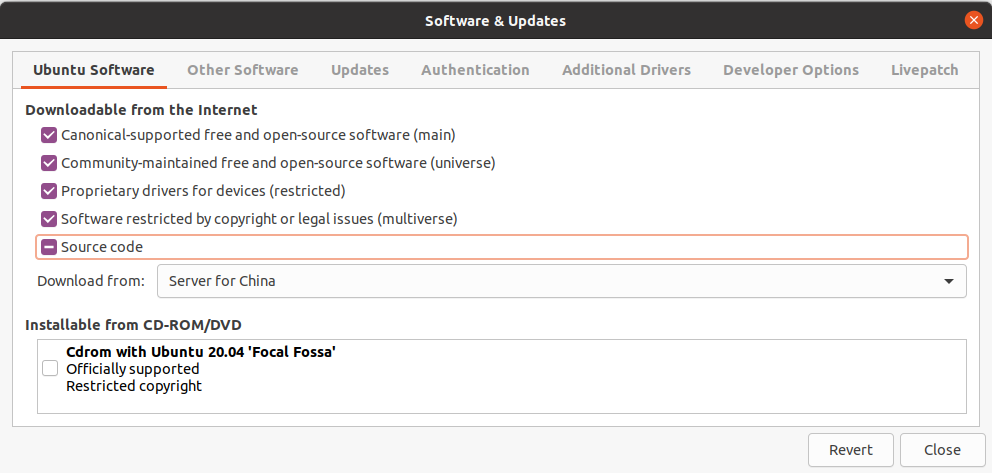Show the Developer Options tab
The width and height of the screenshot is (992, 473).
tap(791, 70)
